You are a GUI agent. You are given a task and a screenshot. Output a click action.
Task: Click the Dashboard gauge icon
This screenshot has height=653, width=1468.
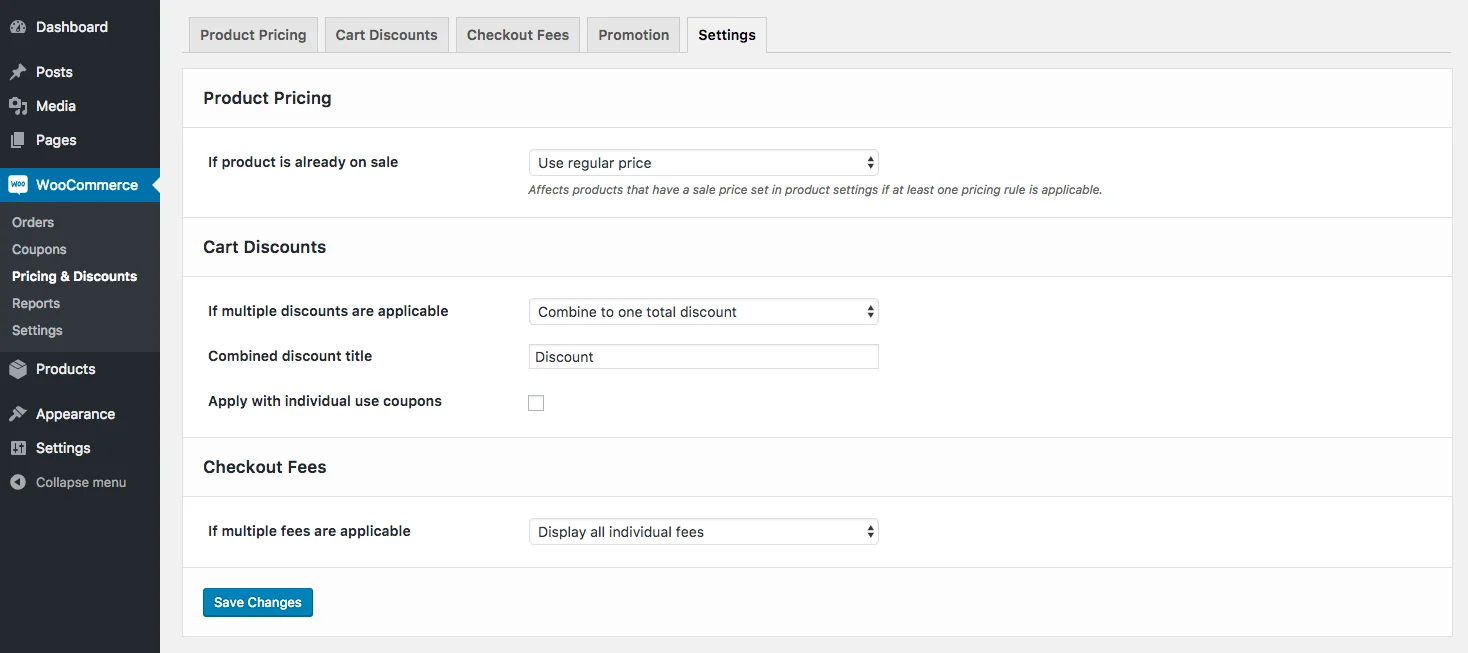coord(18,27)
